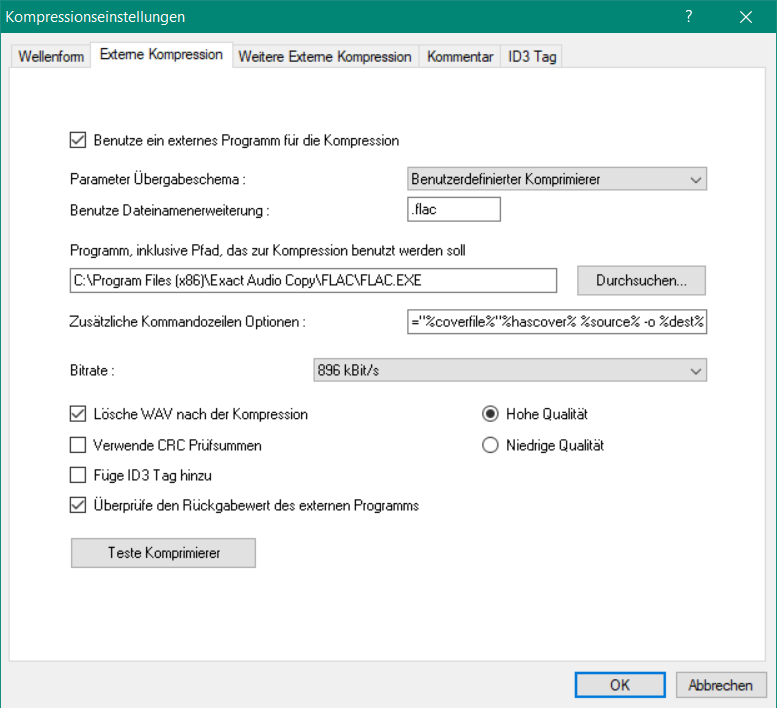Toggle 'Überprüfe den Rückgabewert' checkbox

[78, 505]
